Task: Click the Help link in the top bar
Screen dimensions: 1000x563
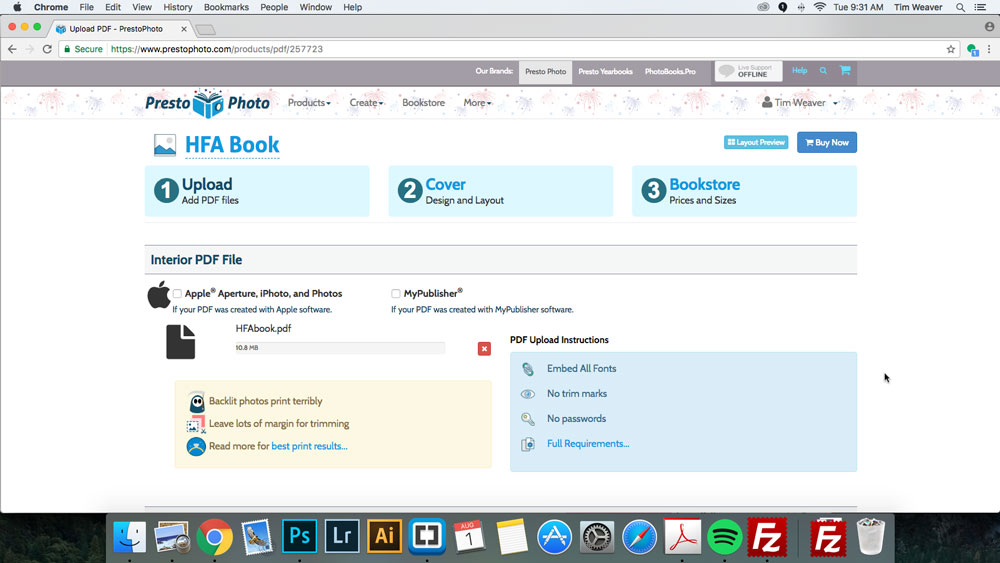Action: (x=799, y=71)
